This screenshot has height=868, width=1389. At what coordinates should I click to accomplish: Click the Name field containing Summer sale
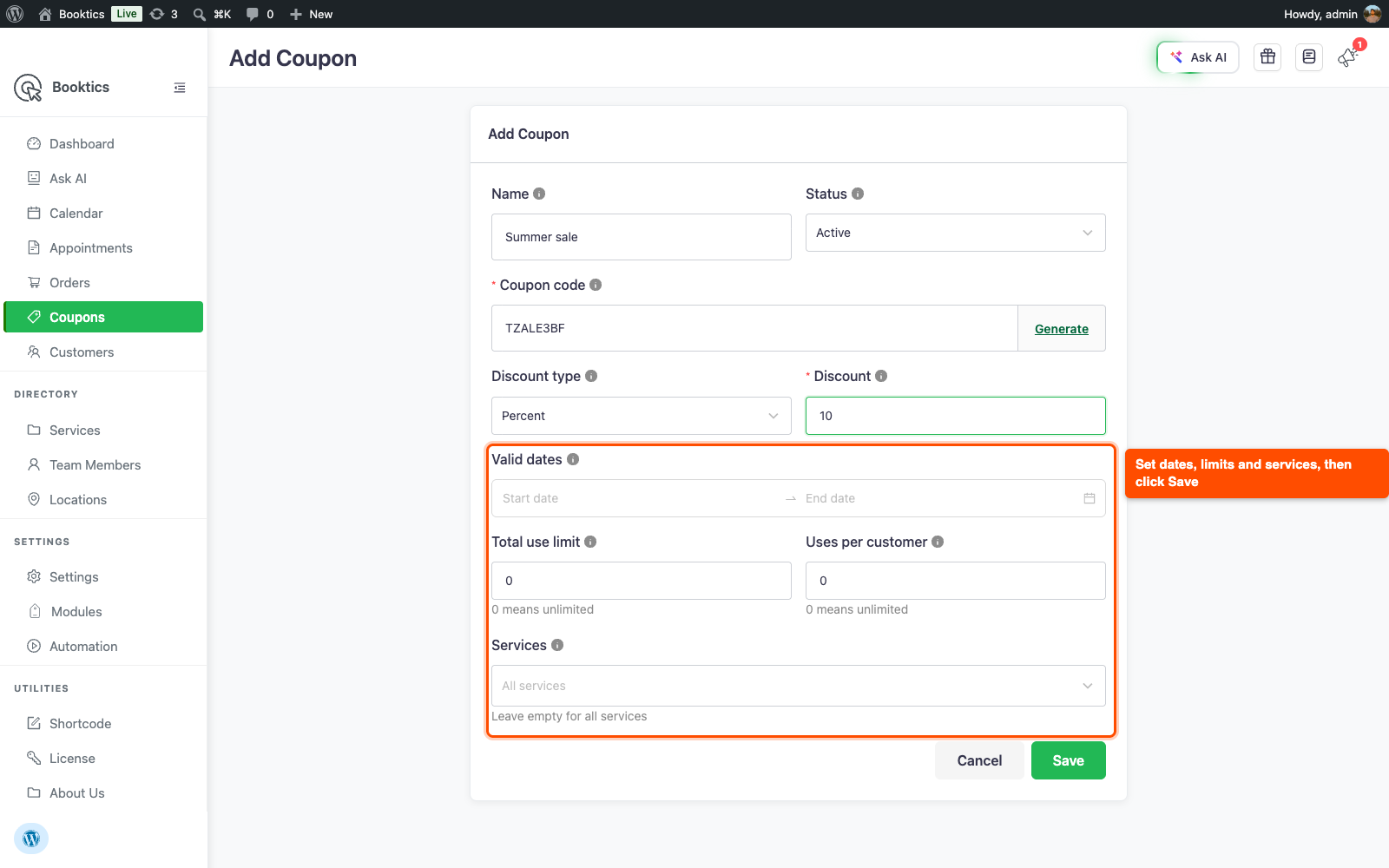642,237
